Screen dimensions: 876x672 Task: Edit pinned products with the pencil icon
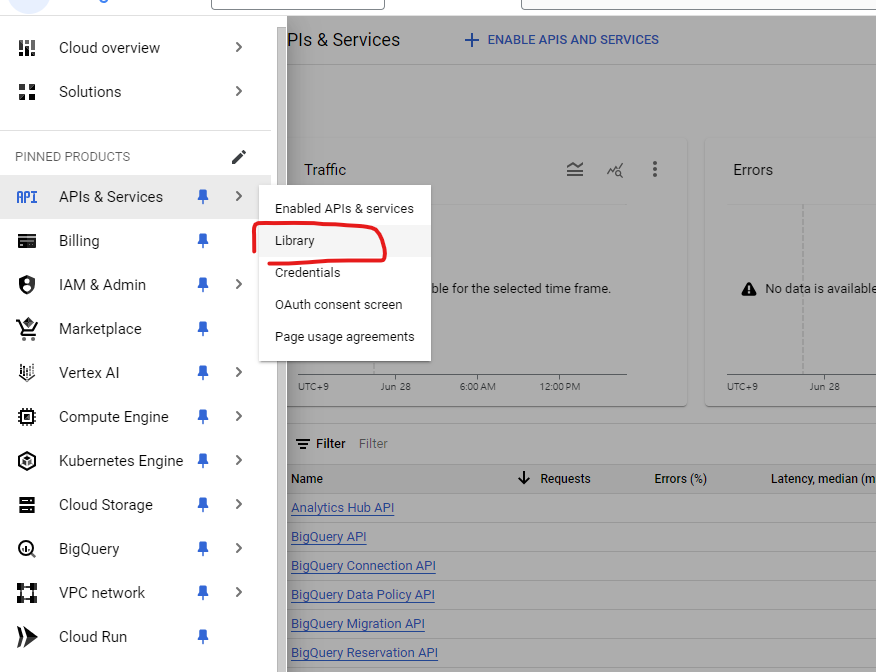point(239,157)
